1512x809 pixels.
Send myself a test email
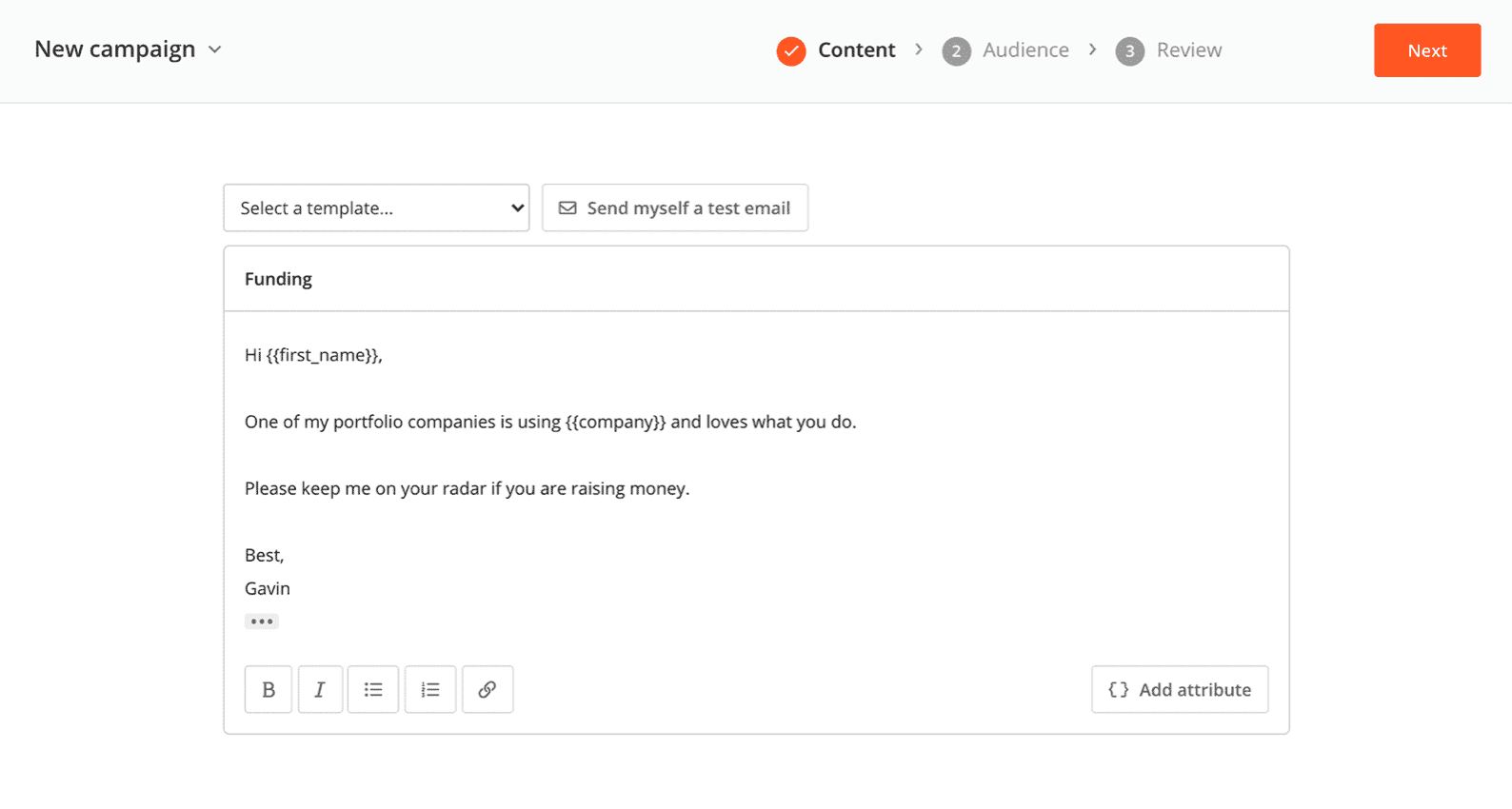[x=675, y=207]
